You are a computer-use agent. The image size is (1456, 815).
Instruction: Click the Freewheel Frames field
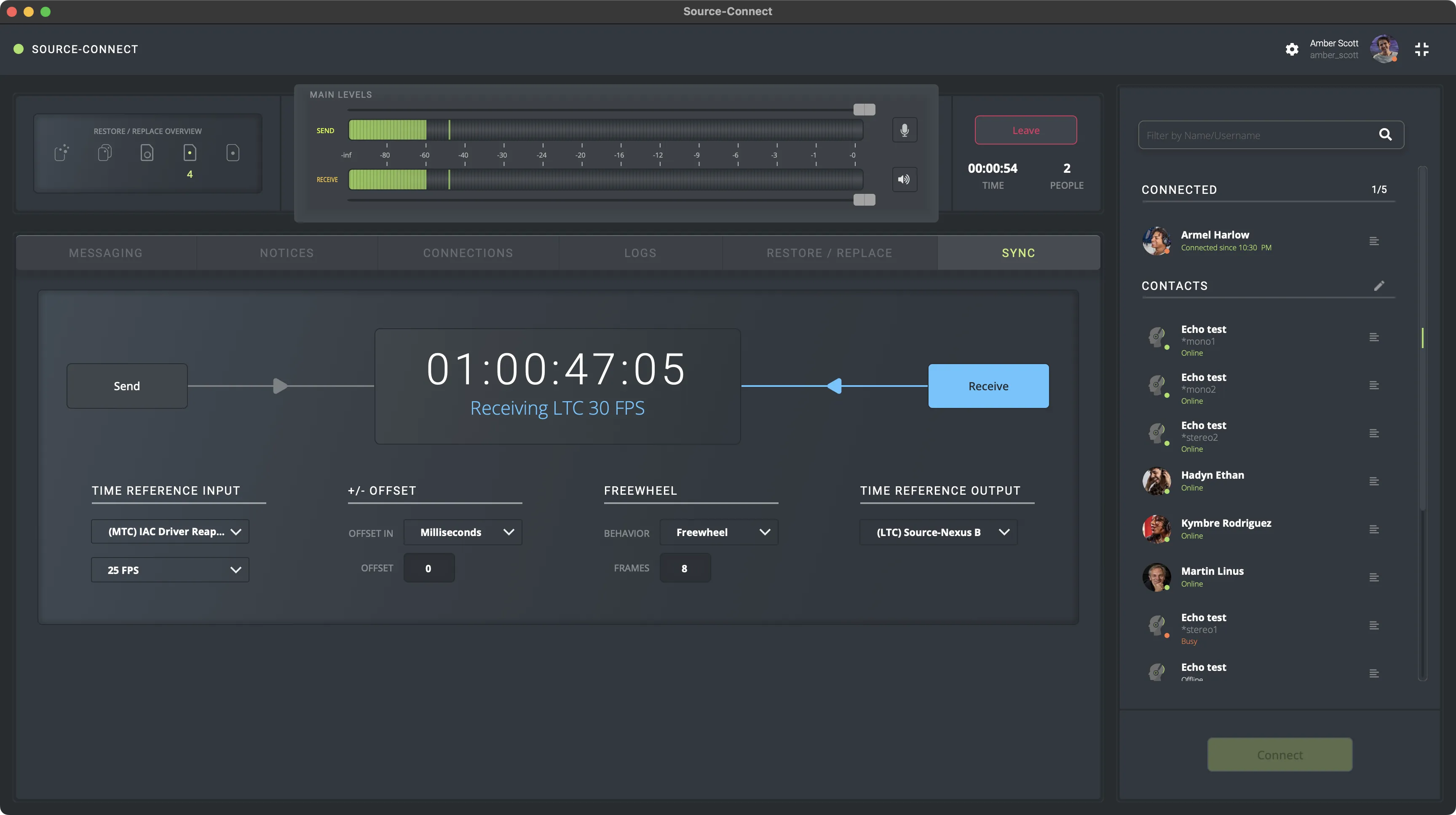pyautogui.click(x=685, y=568)
